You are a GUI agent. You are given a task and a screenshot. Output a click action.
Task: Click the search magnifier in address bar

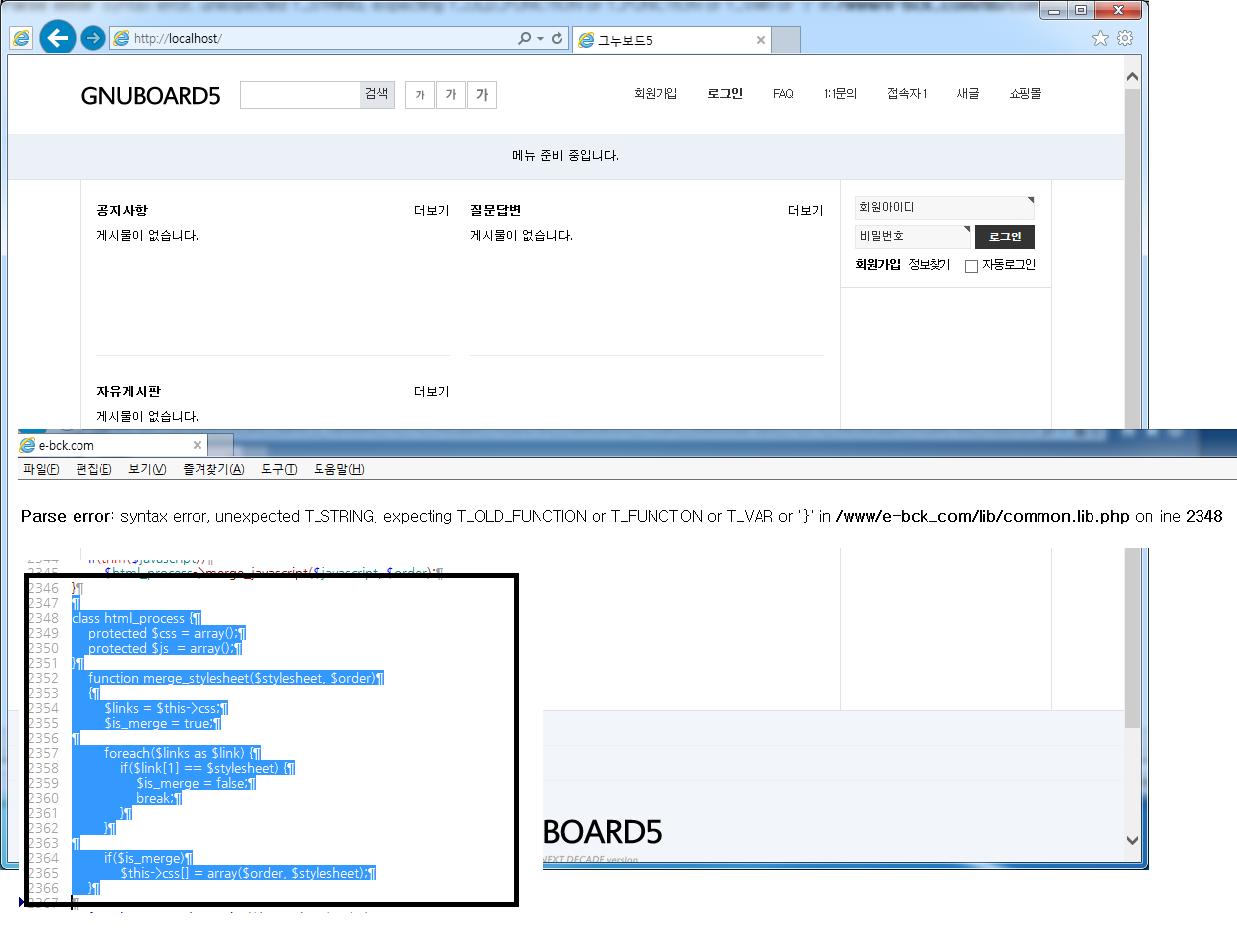(x=524, y=39)
